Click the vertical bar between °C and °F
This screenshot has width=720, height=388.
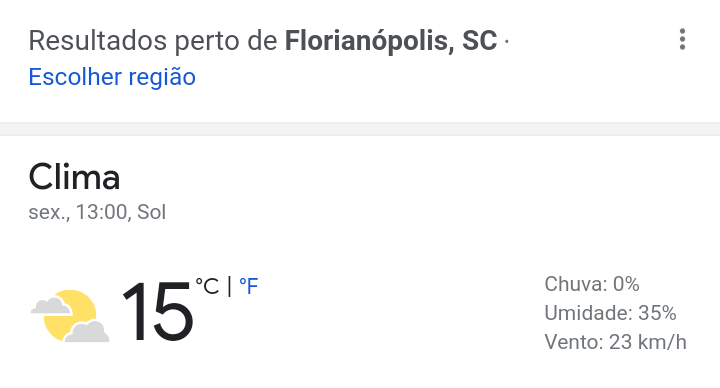point(229,287)
